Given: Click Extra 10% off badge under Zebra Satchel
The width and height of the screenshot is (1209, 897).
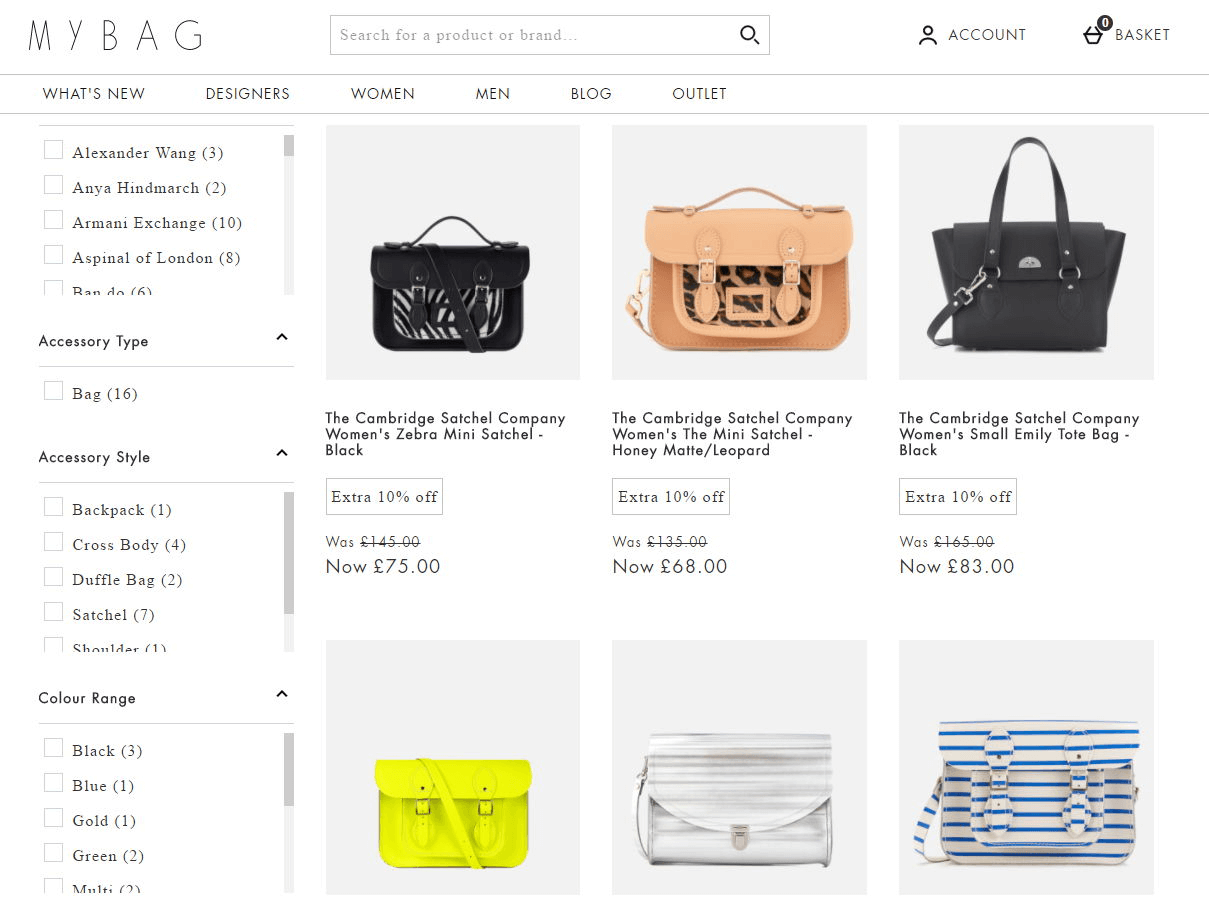Looking at the screenshot, I should (384, 497).
